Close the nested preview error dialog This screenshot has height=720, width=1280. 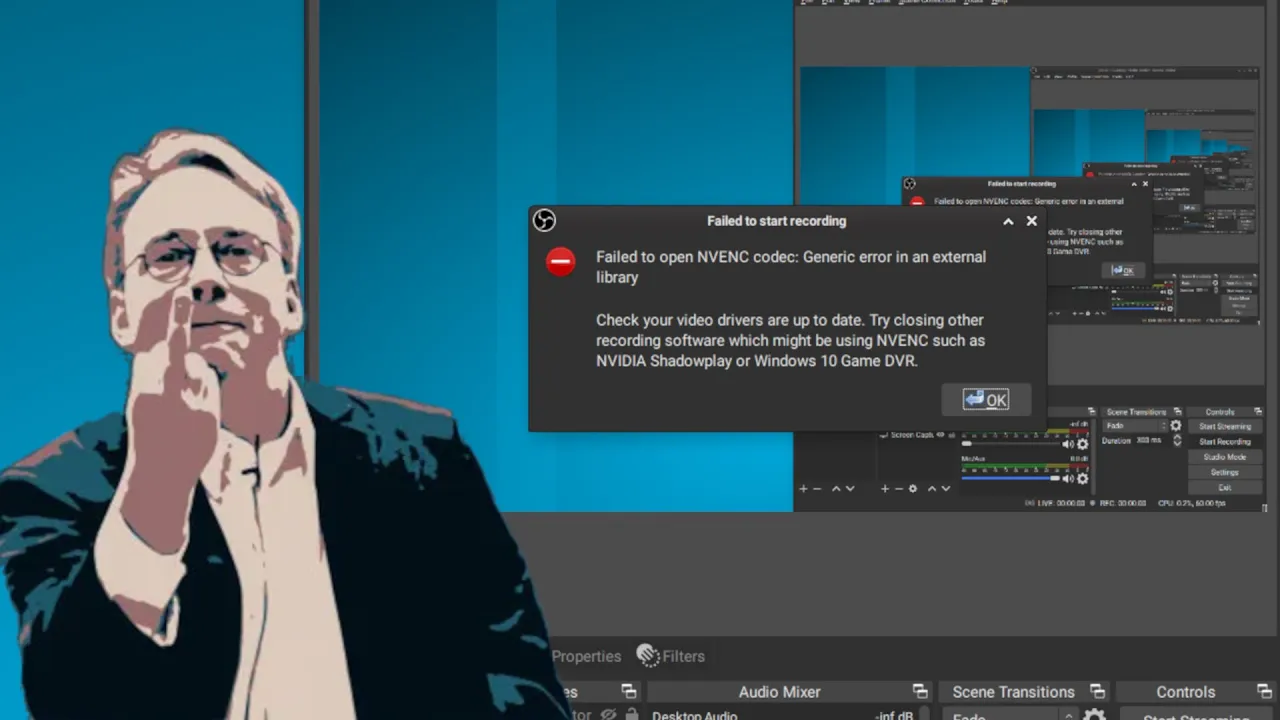pyautogui.click(x=1146, y=184)
